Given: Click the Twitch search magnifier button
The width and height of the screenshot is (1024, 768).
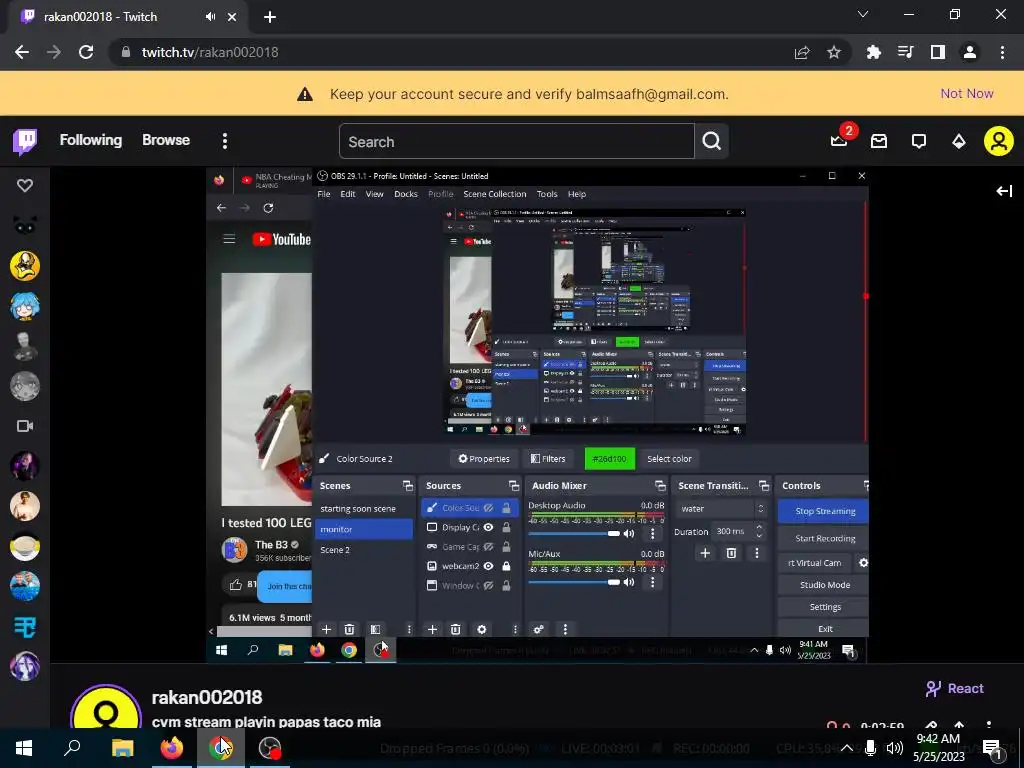Looking at the screenshot, I should click(712, 141).
